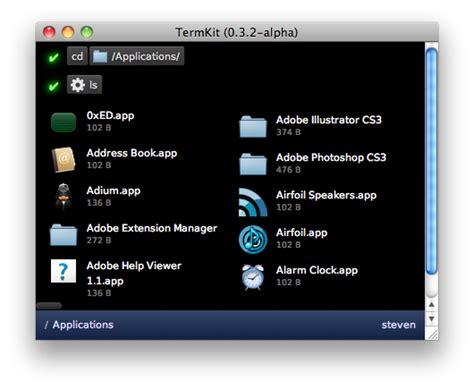Click the gear icon beside ls
The height and width of the screenshot is (389, 474).
click(78, 85)
